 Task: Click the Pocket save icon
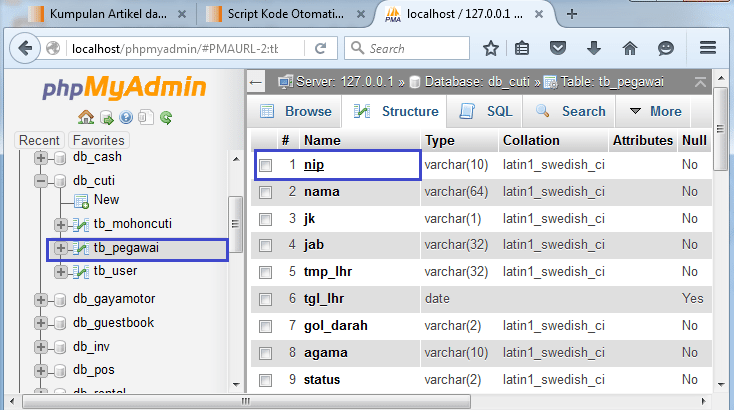(x=558, y=48)
